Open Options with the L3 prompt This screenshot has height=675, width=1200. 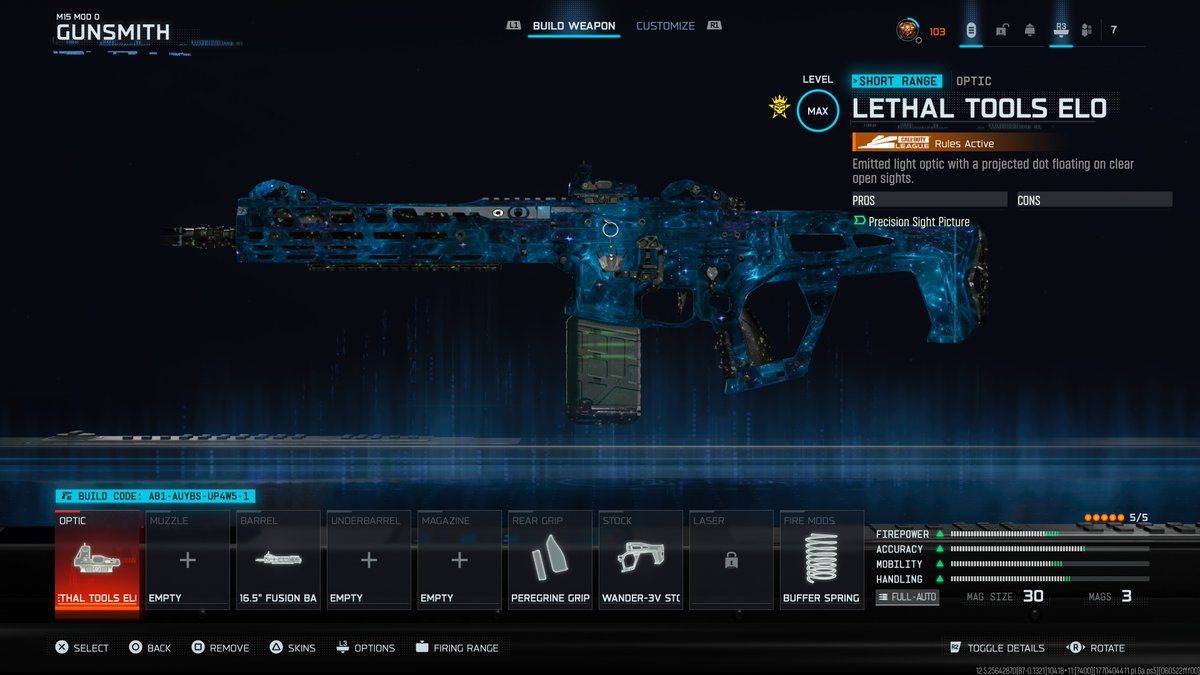(x=365, y=648)
